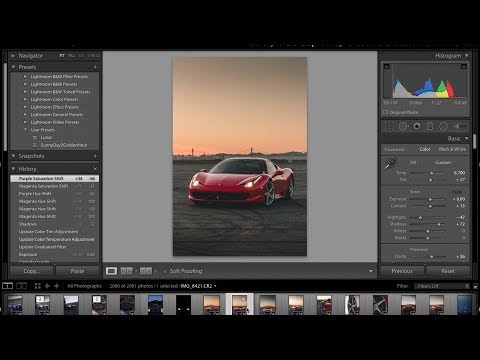Set Navigator zoom to FIT

pos(62,56)
